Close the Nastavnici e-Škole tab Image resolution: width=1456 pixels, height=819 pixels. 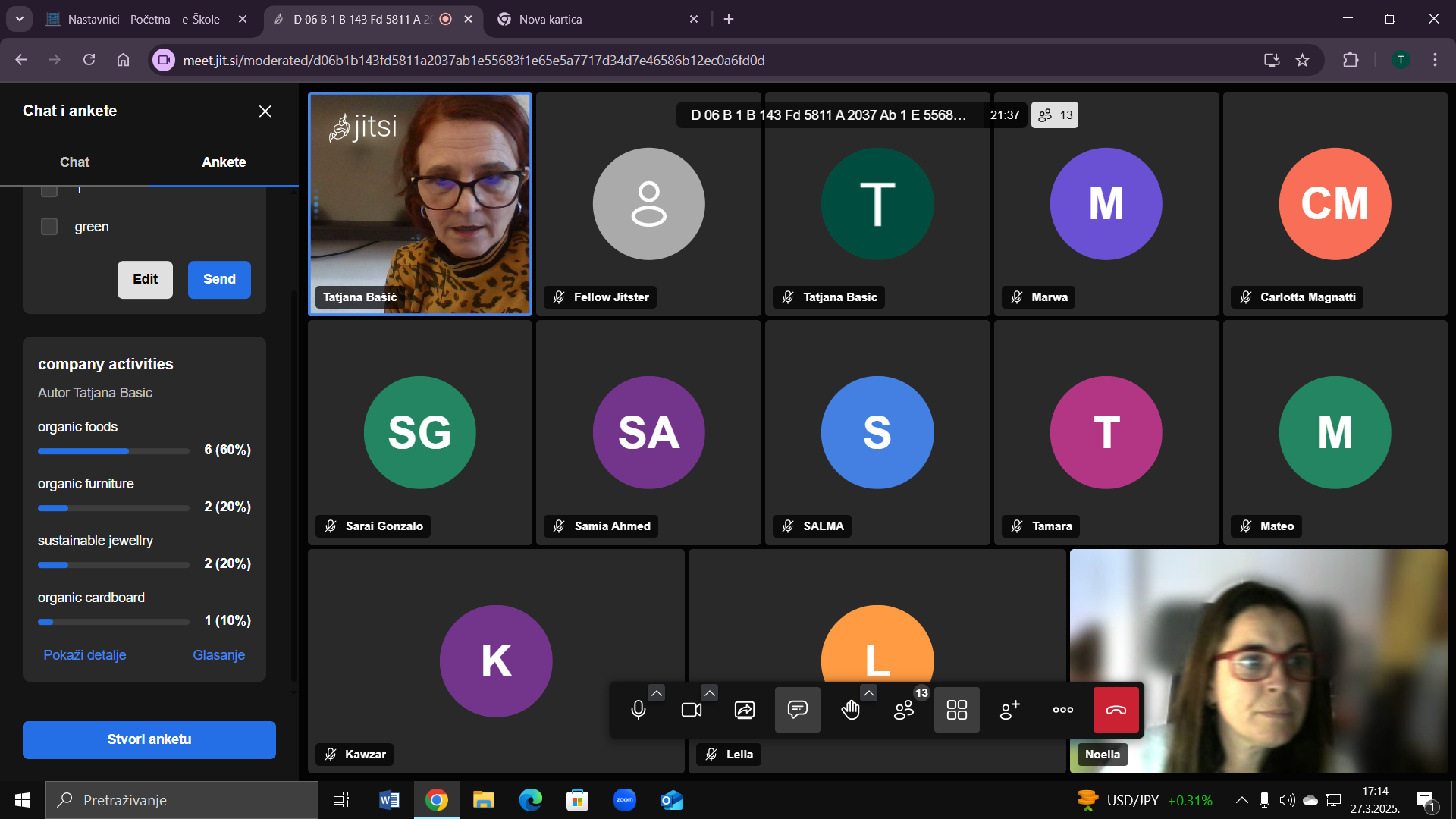[x=243, y=20]
